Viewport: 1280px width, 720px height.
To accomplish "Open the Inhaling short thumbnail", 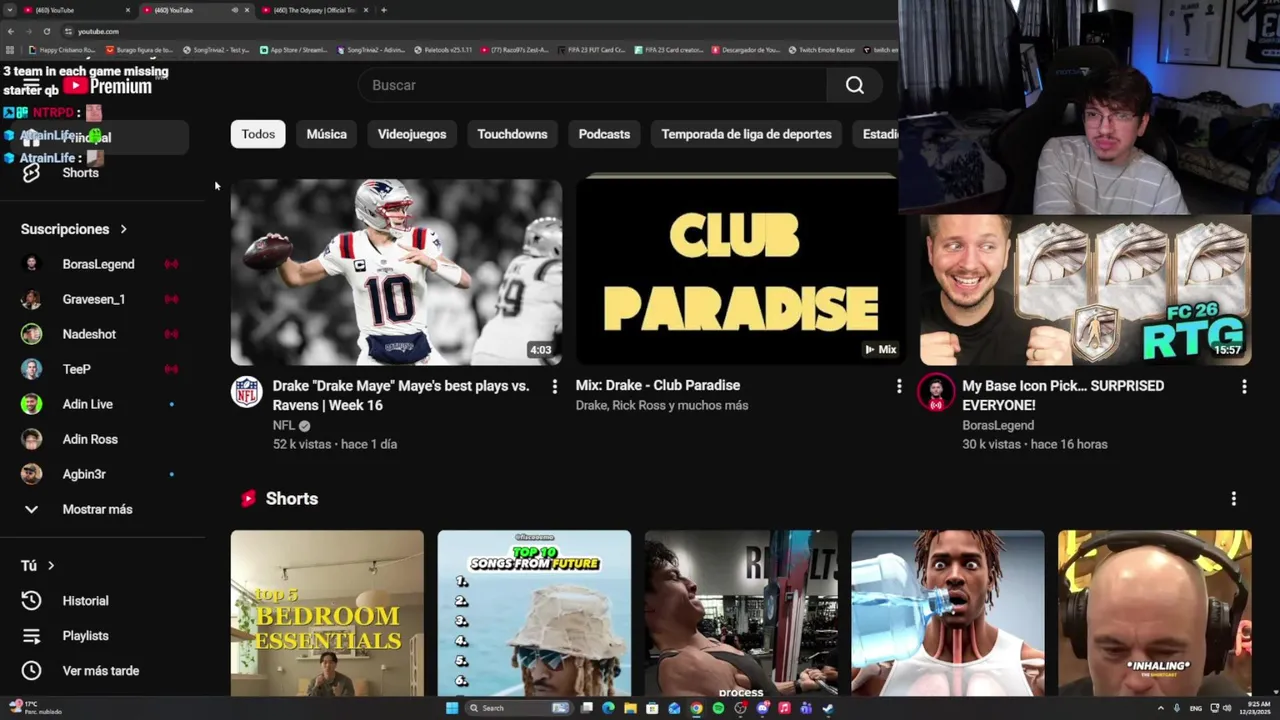I will point(1154,613).
